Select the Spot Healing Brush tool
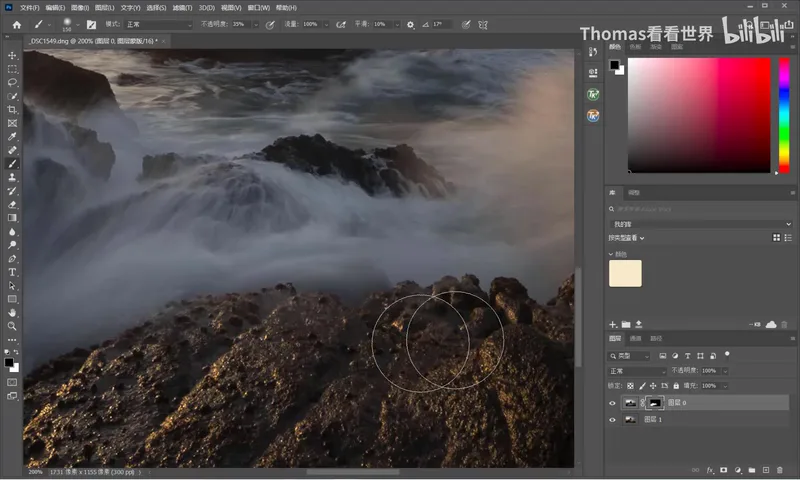Viewport: 800px width, 480px height. 12,150
